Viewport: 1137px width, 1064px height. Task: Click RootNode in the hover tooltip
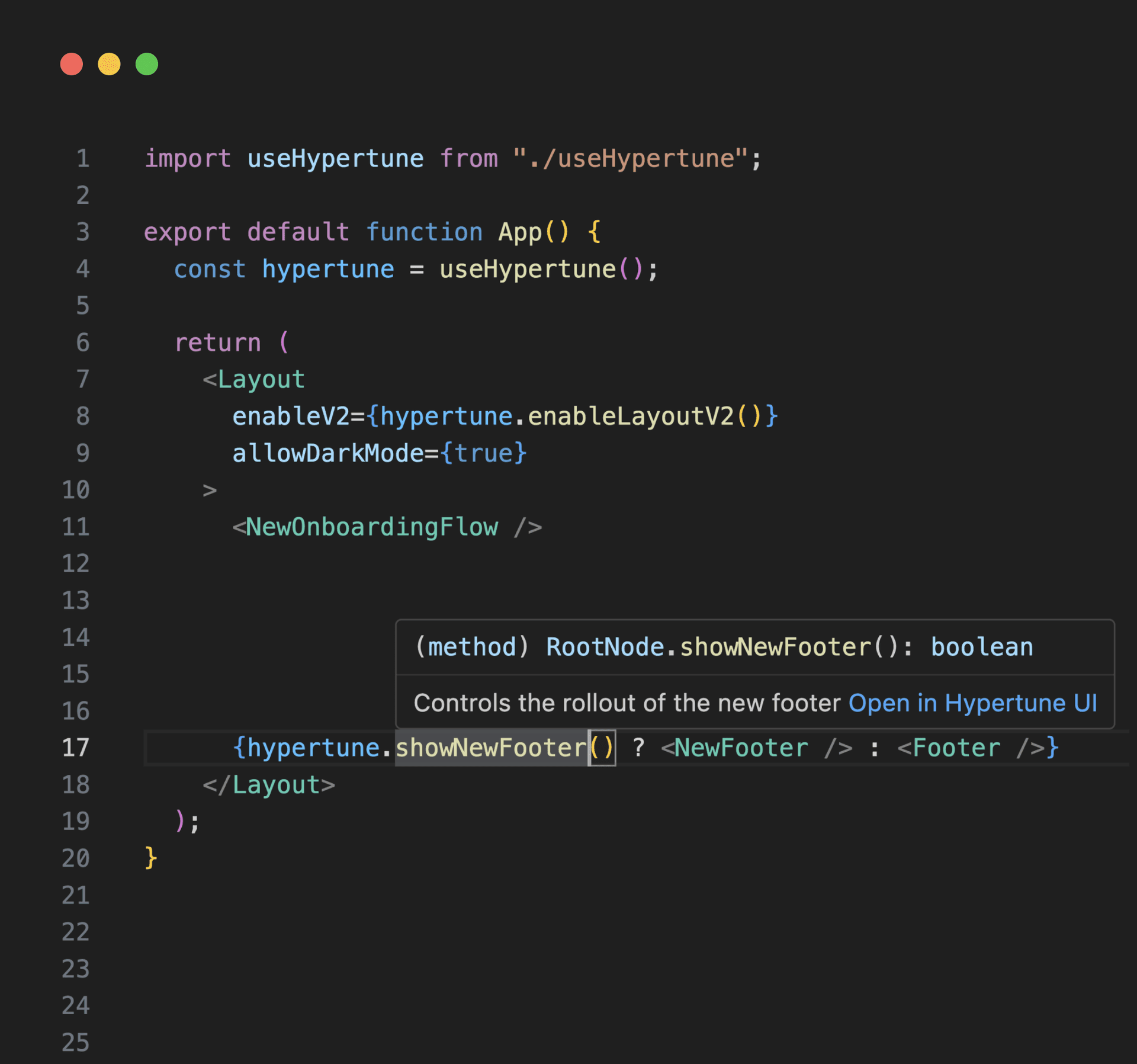[x=605, y=647]
